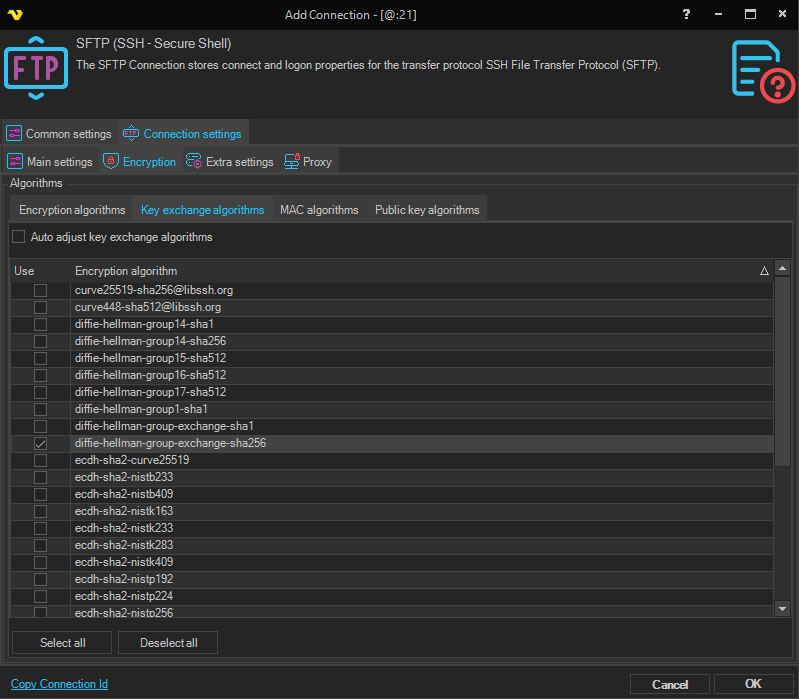The image size is (799, 699).
Task: Enable Auto adjust key exchange algorithms
Action: [x=19, y=237]
